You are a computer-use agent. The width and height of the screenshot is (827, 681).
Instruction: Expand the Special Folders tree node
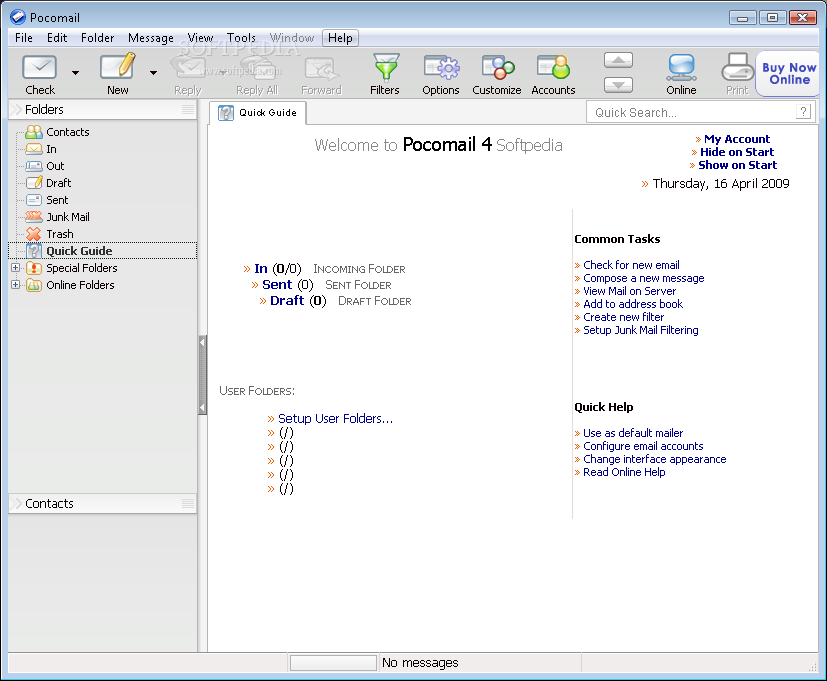[x=15, y=267]
